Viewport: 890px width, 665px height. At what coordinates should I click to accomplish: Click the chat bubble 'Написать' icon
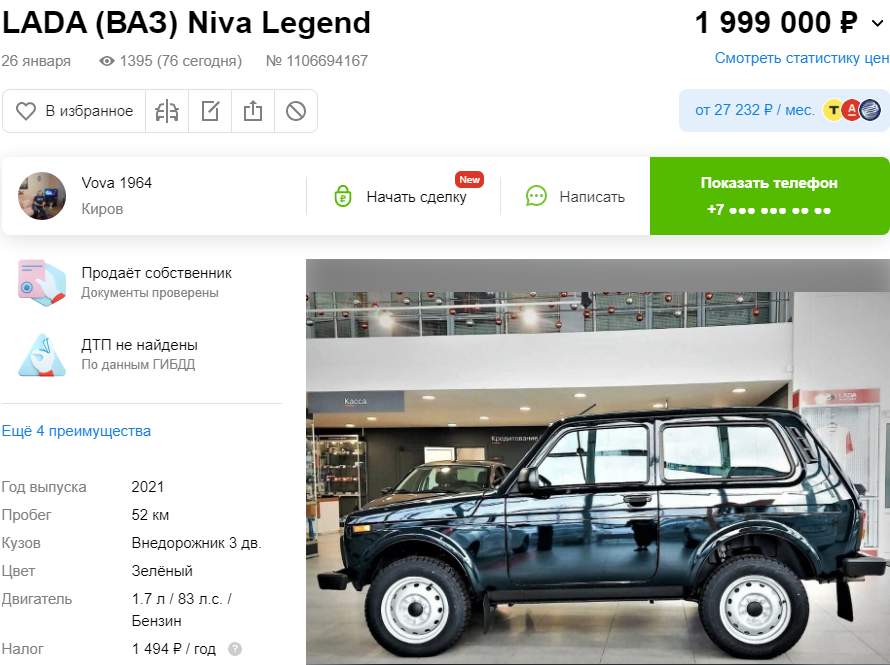tap(536, 196)
